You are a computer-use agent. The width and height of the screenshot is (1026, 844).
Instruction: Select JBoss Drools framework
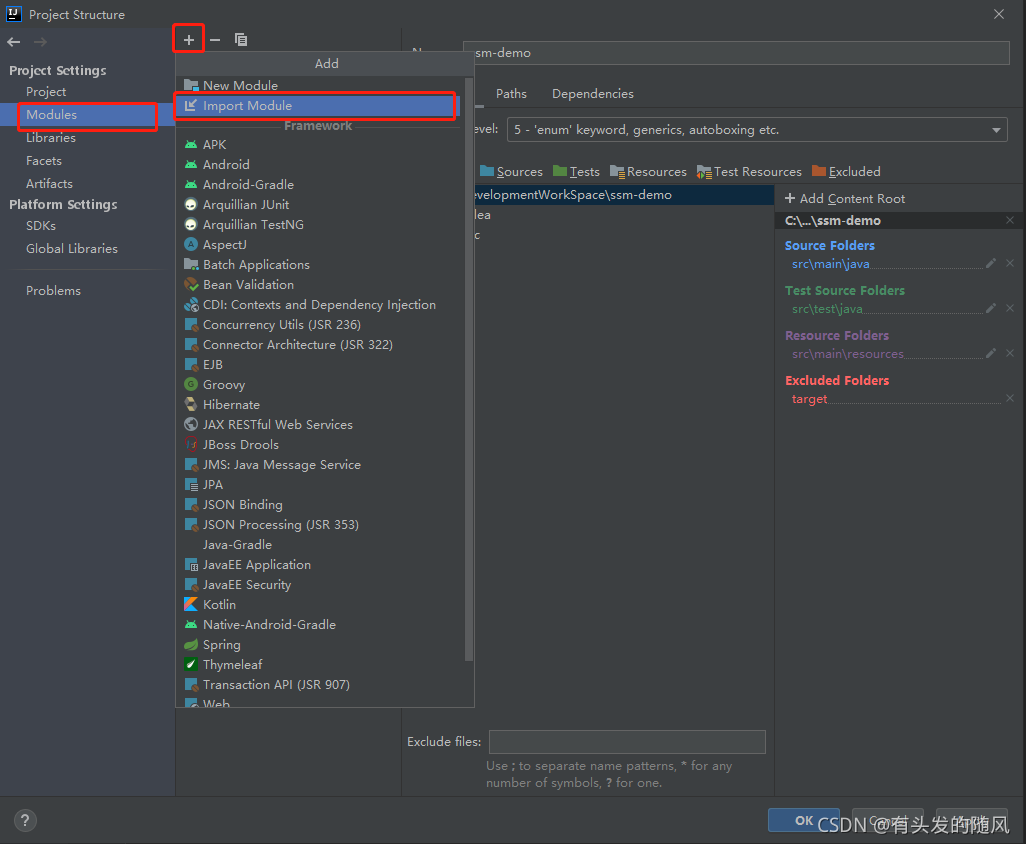321,445
